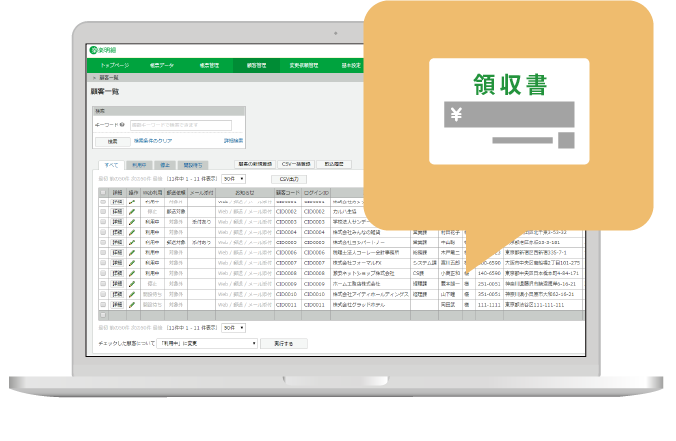Check the checkbox for row CID0009

[103, 284]
